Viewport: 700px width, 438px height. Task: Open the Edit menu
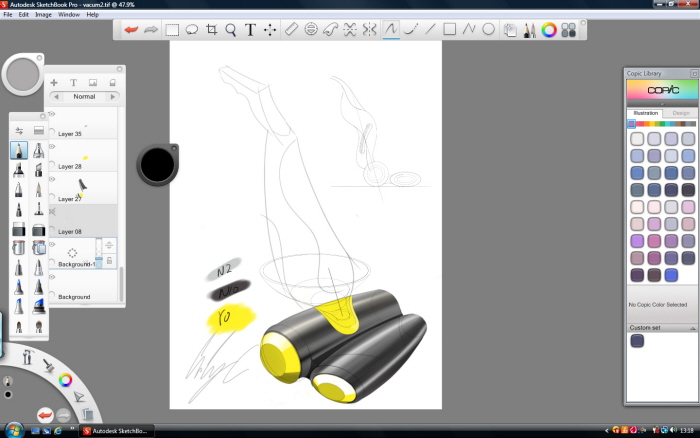(x=24, y=15)
